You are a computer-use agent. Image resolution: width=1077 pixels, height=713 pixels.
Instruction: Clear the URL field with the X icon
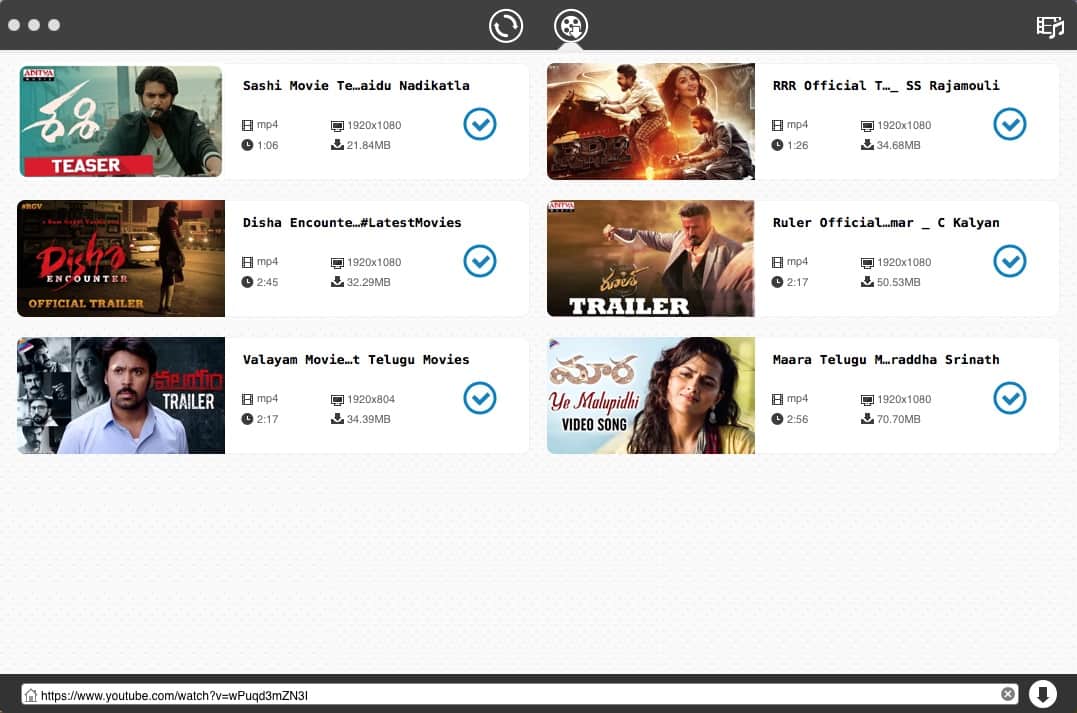(x=1008, y=694)
